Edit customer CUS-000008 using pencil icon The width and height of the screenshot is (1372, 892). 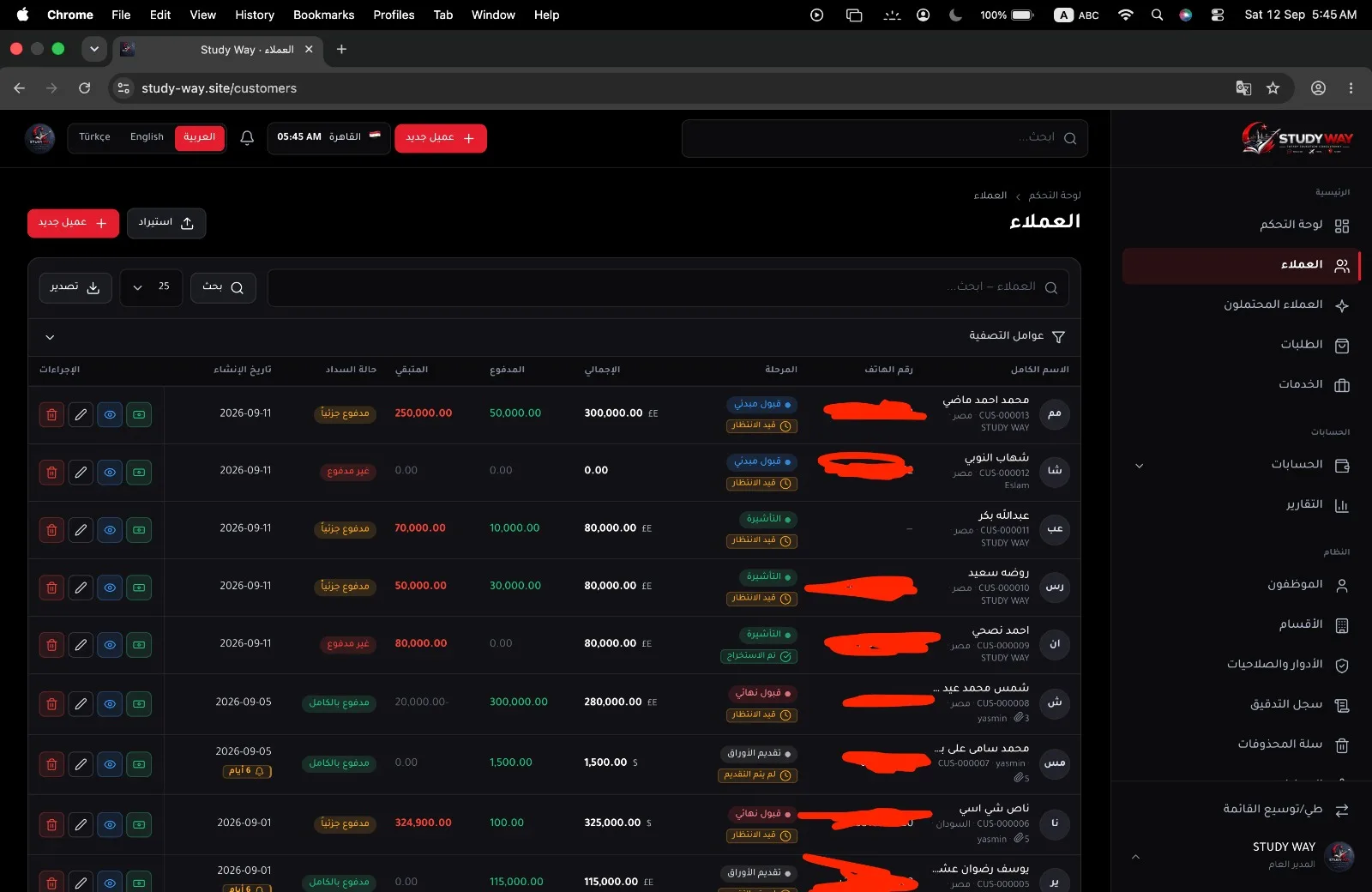click(81, 704)
